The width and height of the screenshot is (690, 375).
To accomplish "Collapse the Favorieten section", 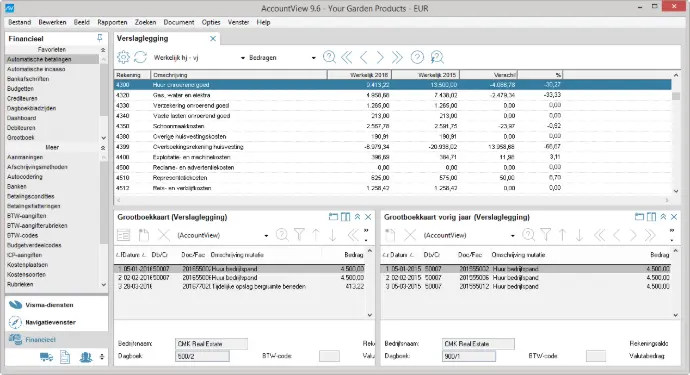I will pos(103,50).
